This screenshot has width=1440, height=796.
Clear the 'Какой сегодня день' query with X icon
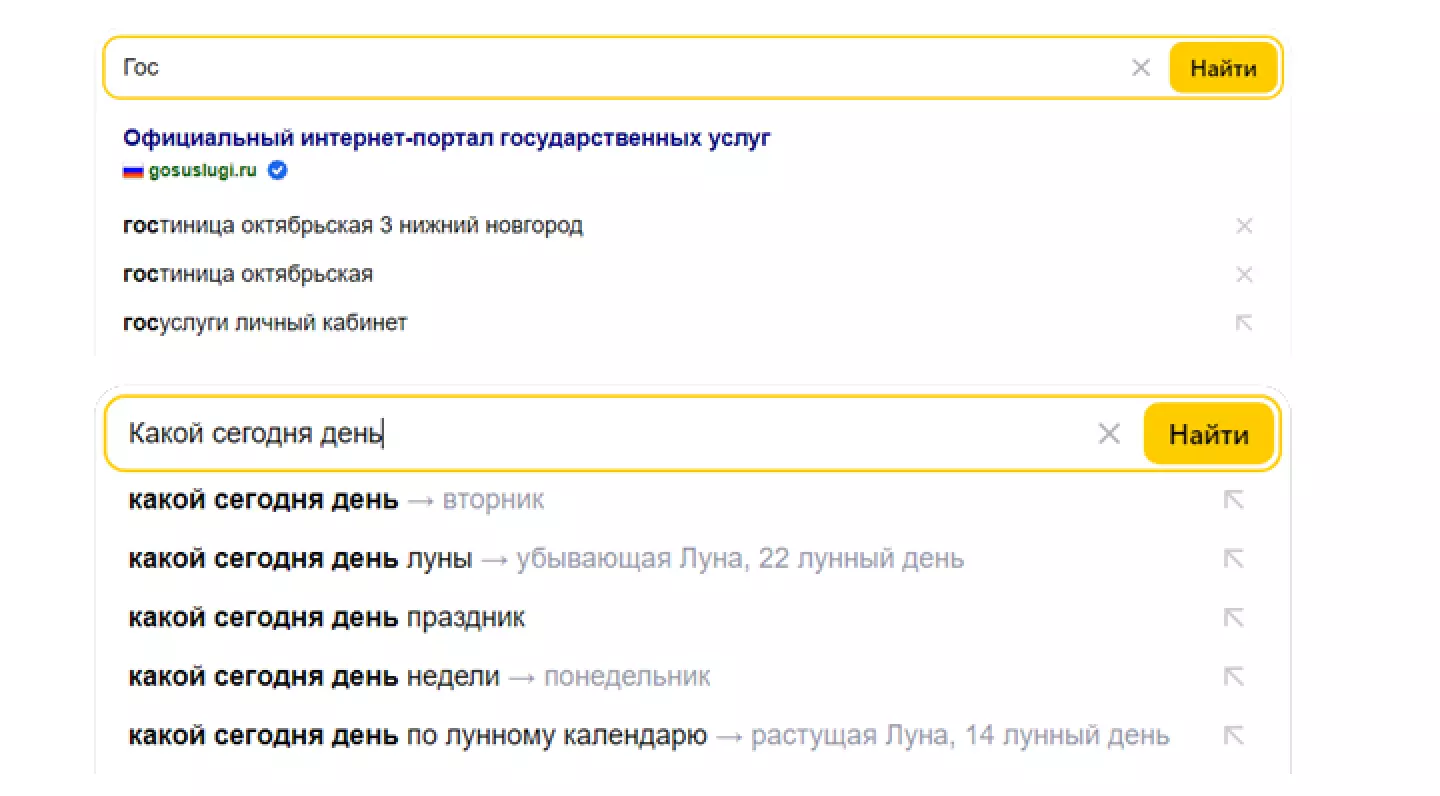(x=1109, y=434)
